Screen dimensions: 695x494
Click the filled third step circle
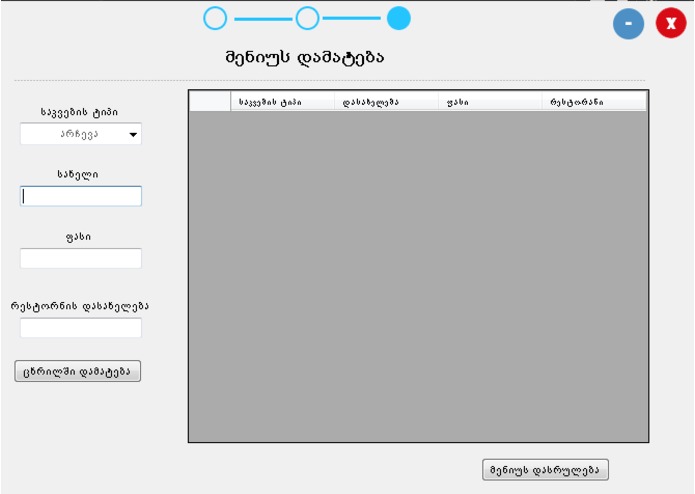point(398,18)
